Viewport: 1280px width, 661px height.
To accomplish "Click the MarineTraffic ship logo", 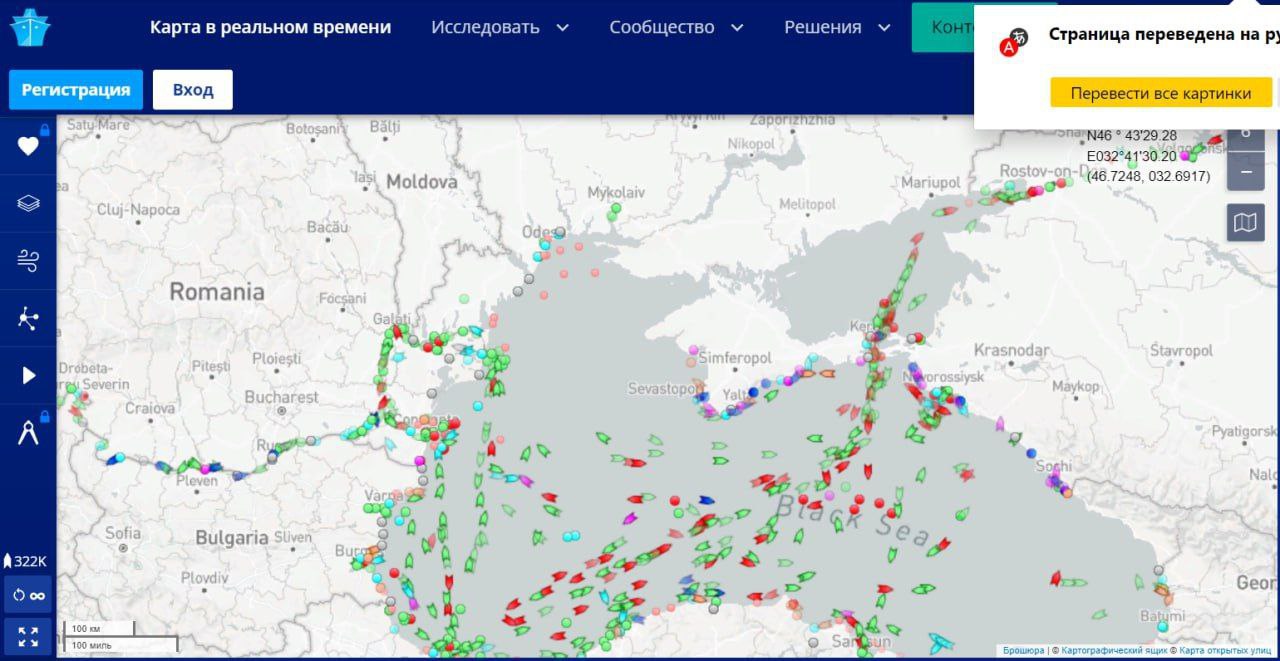I will 29,27.
